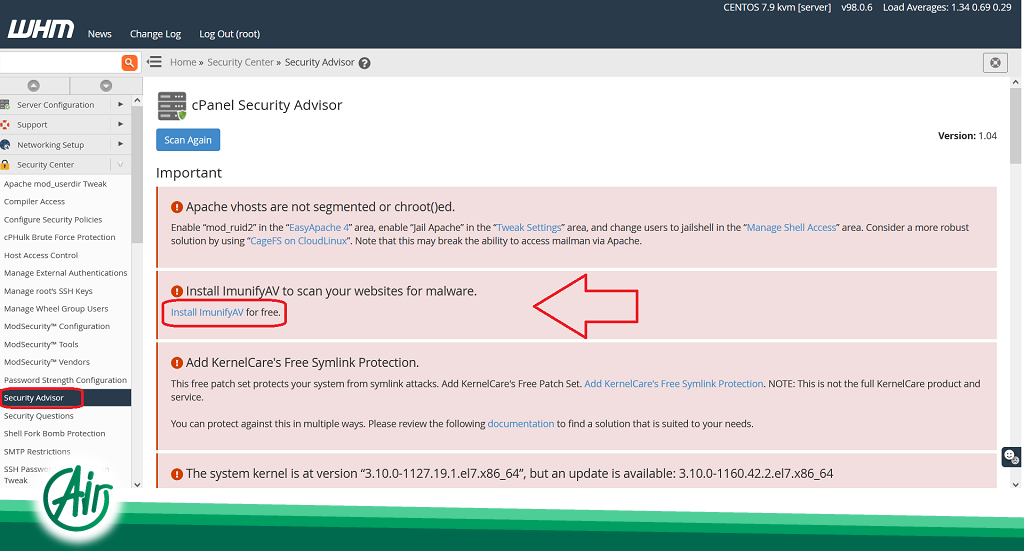Click the Security Center padlock icon
Image resolution: width=1024 pixels, height=551 pixels.
(5, 165)
